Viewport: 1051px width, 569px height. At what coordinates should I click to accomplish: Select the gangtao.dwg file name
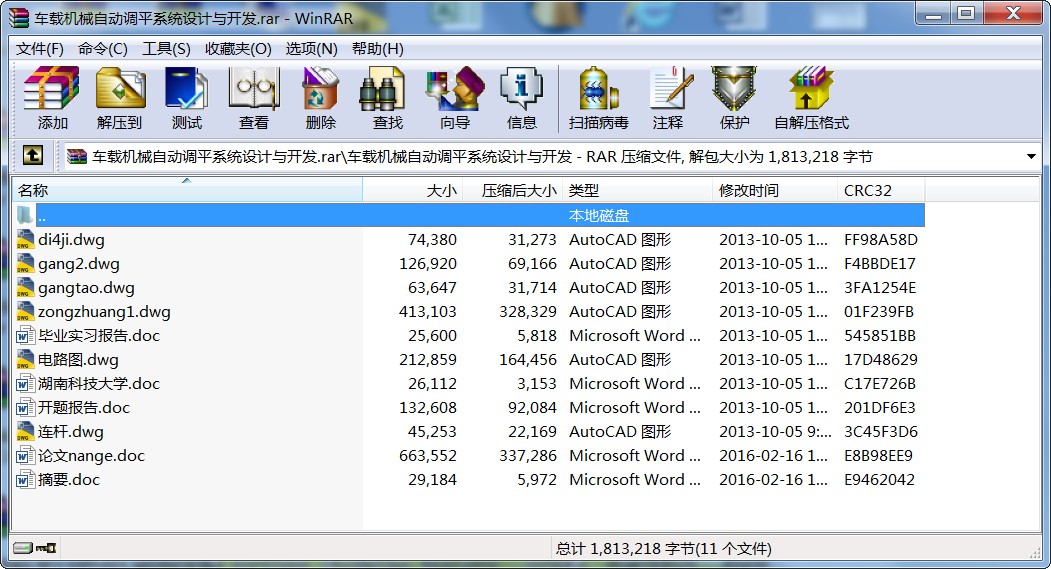click(x=86, y=288)
